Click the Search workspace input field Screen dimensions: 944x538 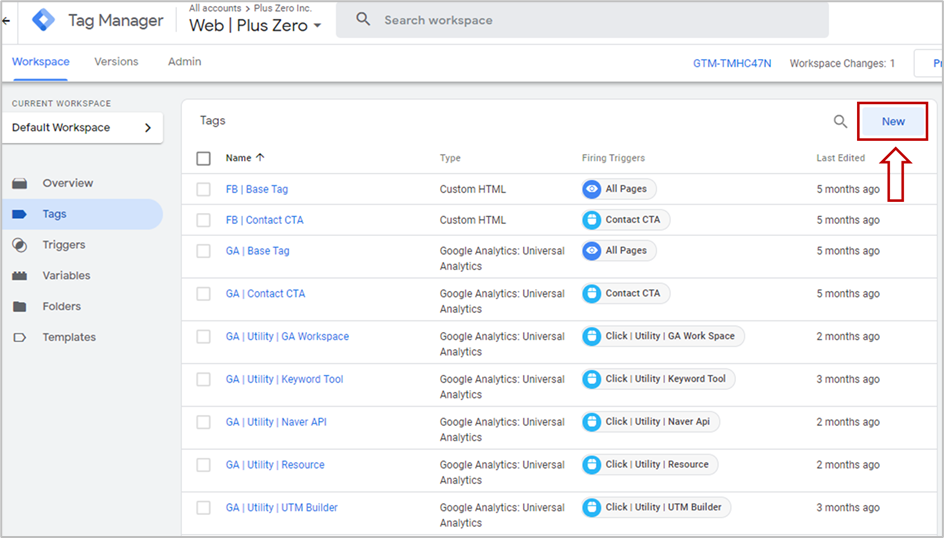pyautogui.click(x=582, y=20)
